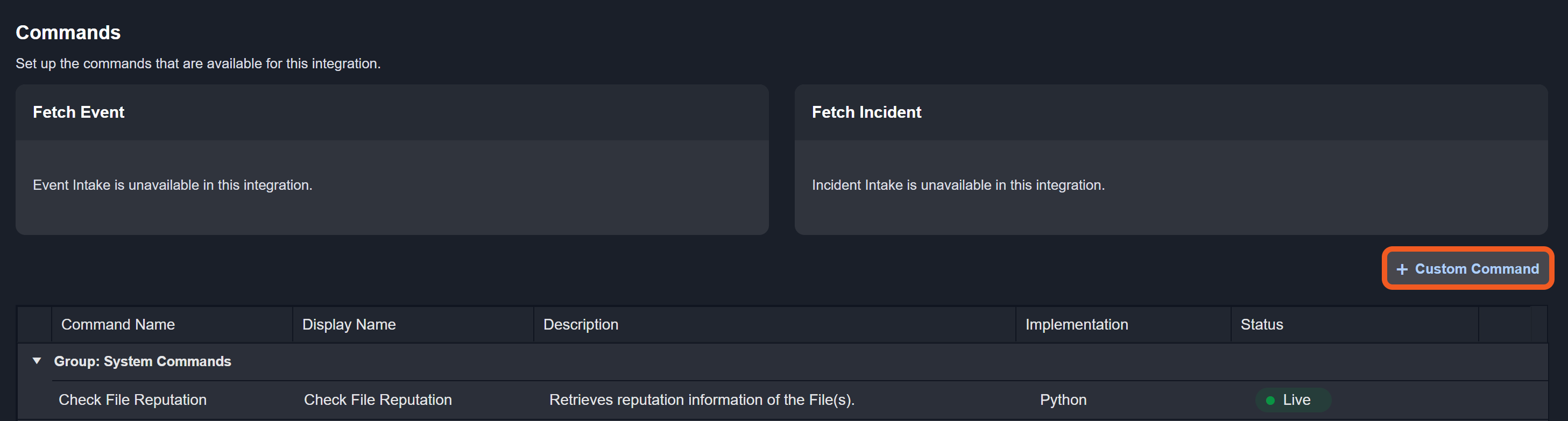This screenshot has width=1568, height=421.
Task: Select the Fetch Event card title
Action: coord(79,112)
